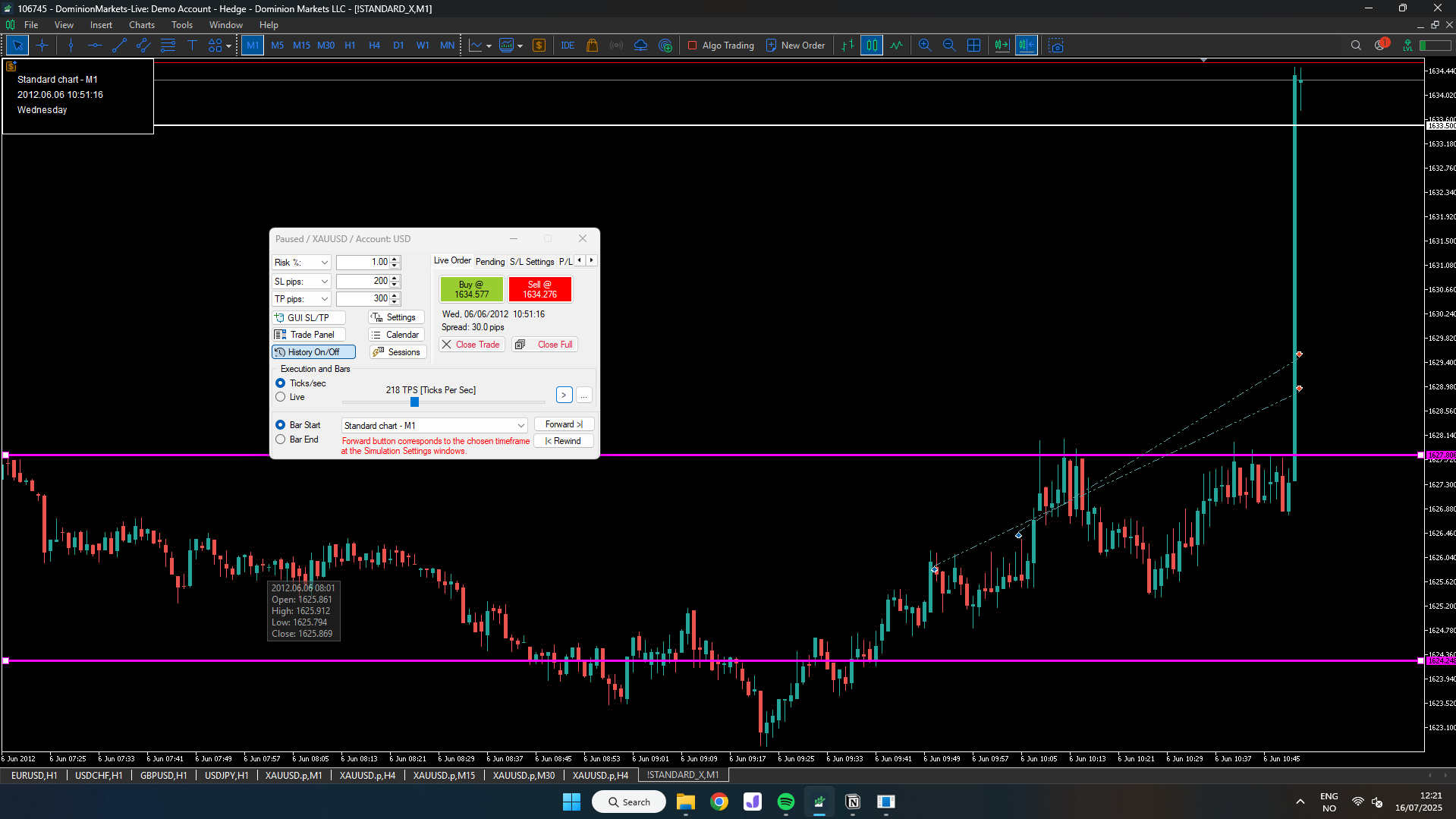The width and height of the screenshot is (1456, 819).
Task: Open the Risk % dropdown
Action: tap(301, 263)
